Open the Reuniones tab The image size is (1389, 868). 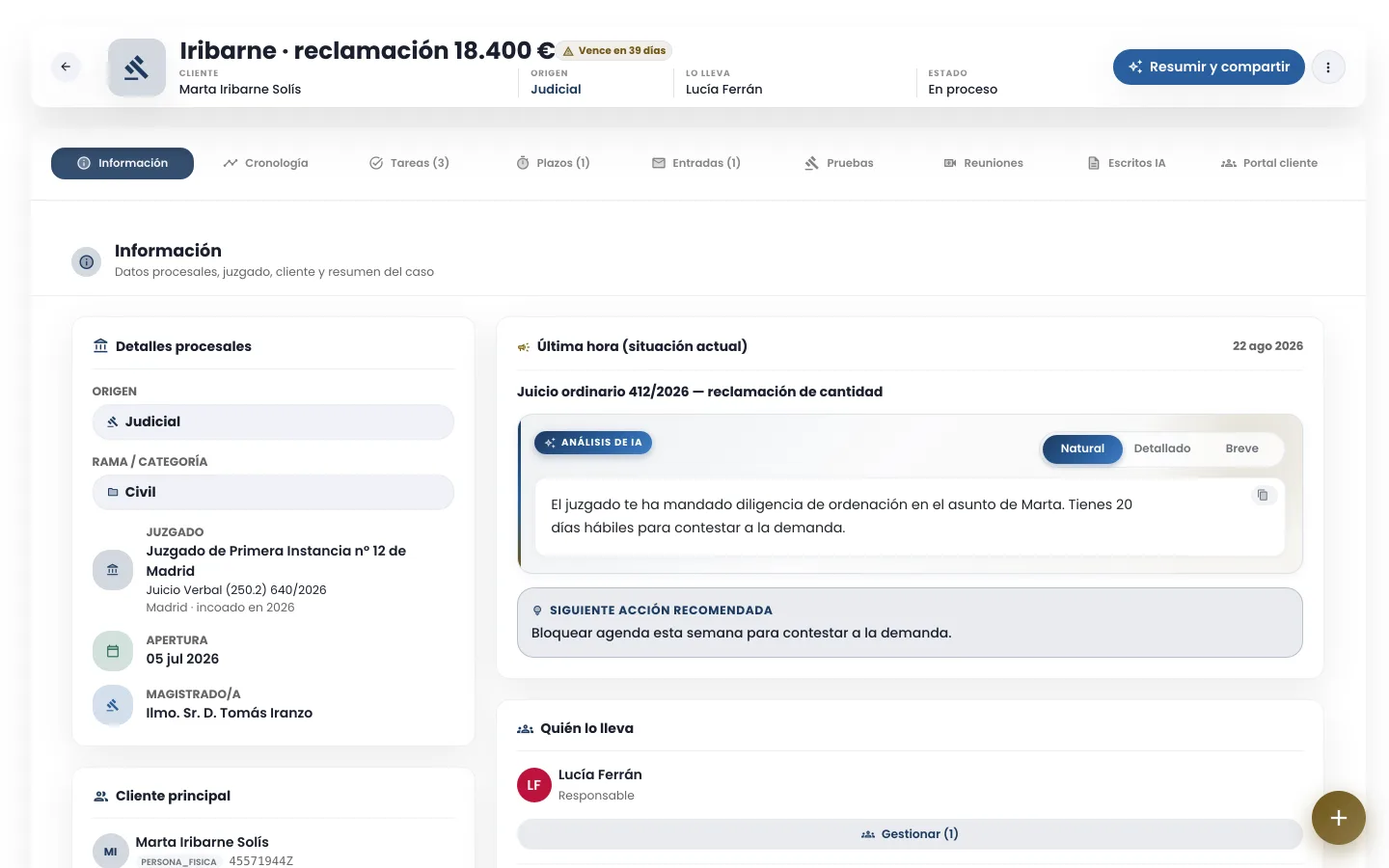tap(983, 163)
